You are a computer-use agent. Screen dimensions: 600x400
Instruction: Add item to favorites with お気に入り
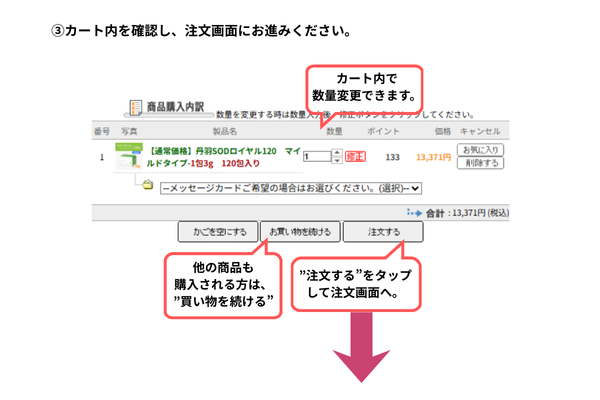(478, 150)
